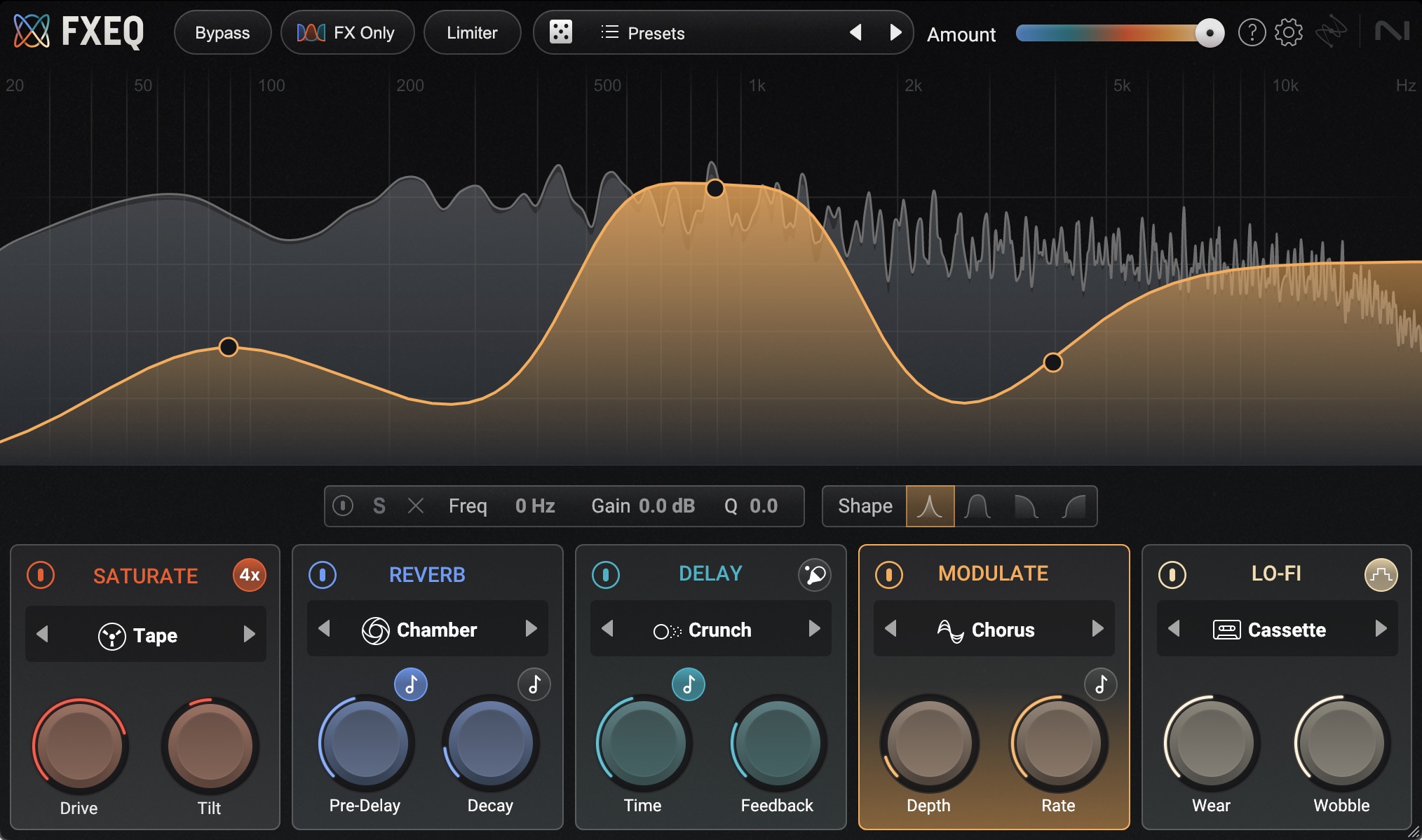
Task: Enable the Bypass button
Action: (222, 32)
